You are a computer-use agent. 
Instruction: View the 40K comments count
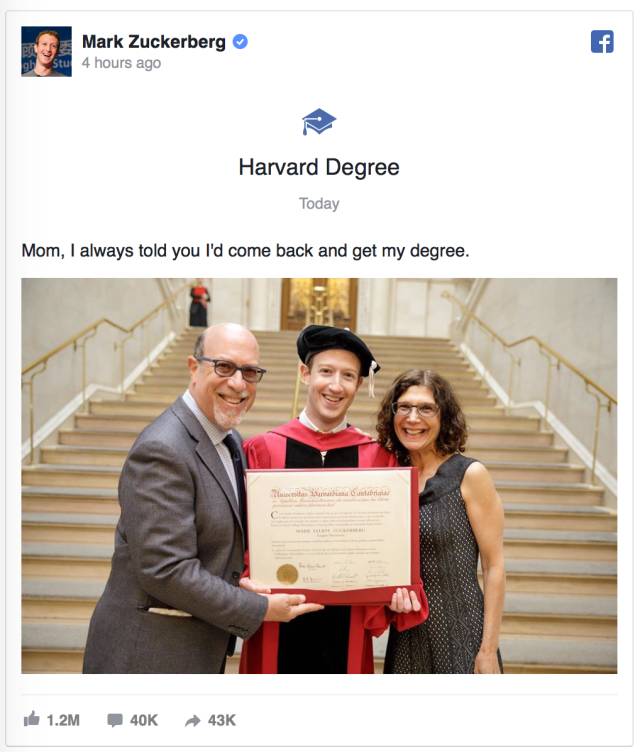pyautogui.click(x=144, y=720)
